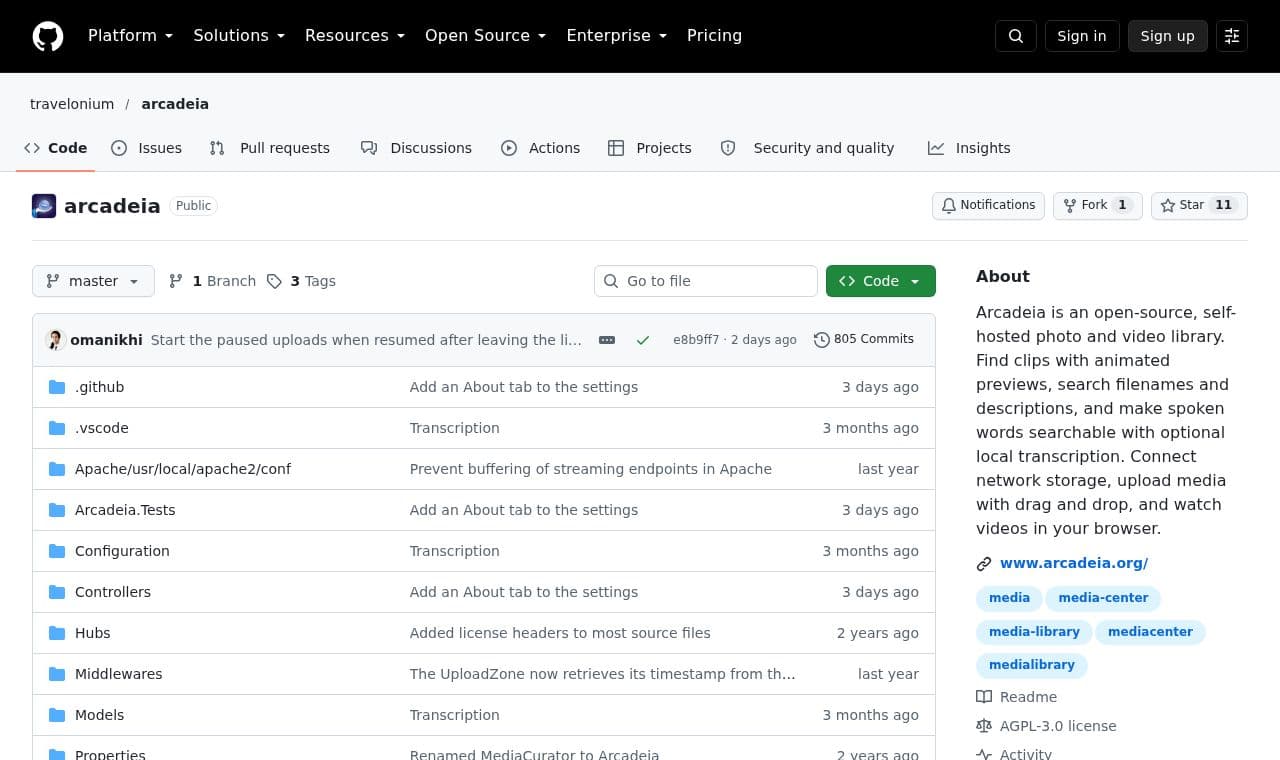The height and width of the screenshot is (760, 1280).
Task: Click omanikhi's avatar in the commit row
Action: 56,340
